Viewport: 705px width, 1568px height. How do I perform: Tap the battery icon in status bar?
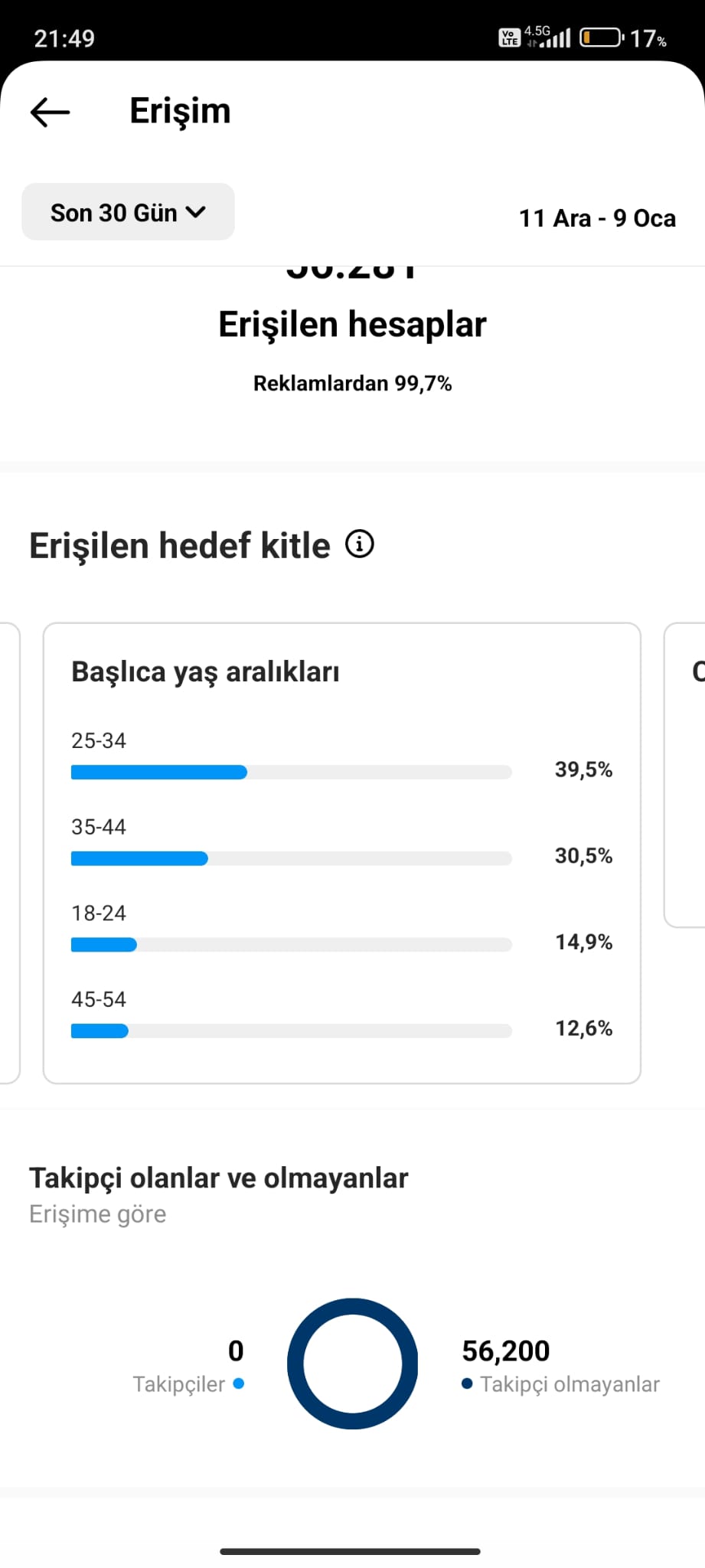602,38
